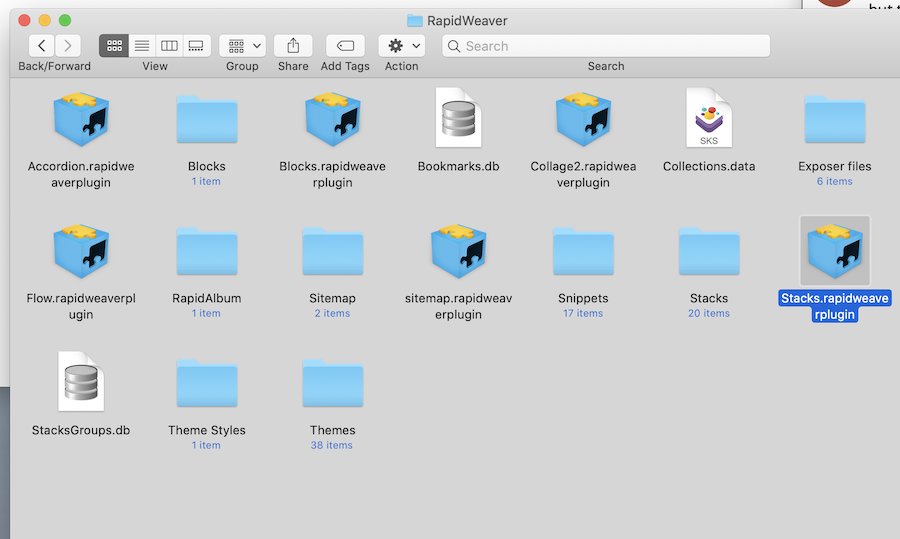The width and height of the screenshot is (900, 539).
Task: Click the Collage2.rapidweaverplugin file name
Action: tap(583, 175)
